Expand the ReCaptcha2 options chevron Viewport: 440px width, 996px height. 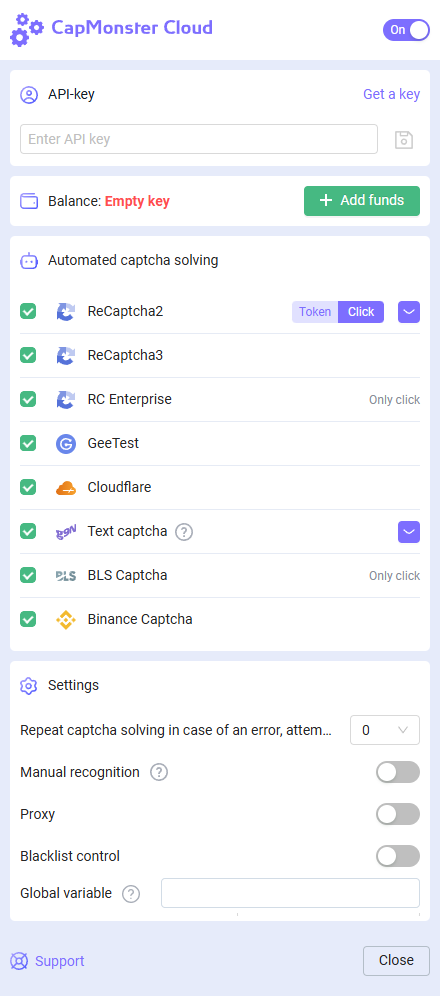coord(409,312)
